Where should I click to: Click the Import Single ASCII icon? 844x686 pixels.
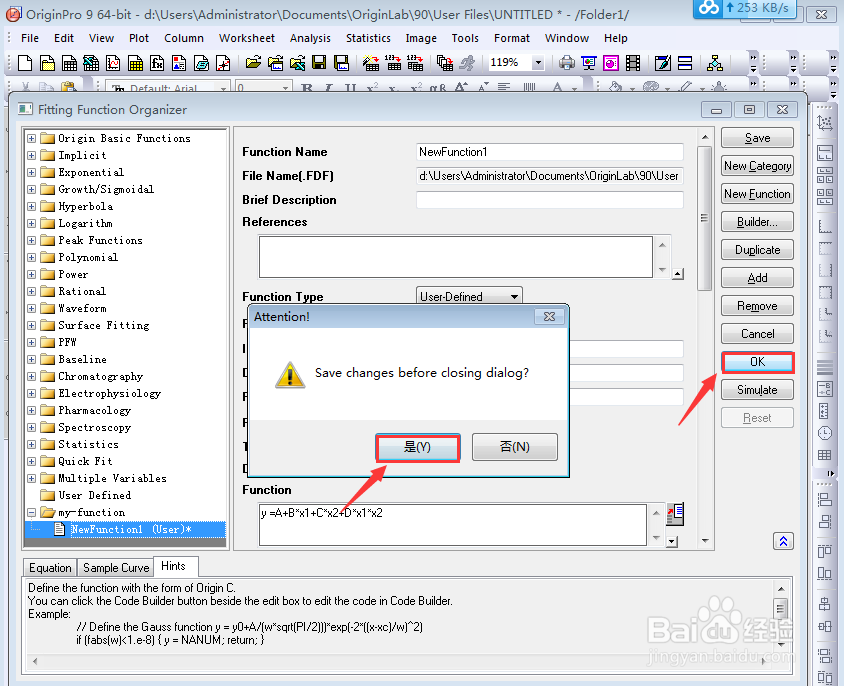[x=393, y=63]
